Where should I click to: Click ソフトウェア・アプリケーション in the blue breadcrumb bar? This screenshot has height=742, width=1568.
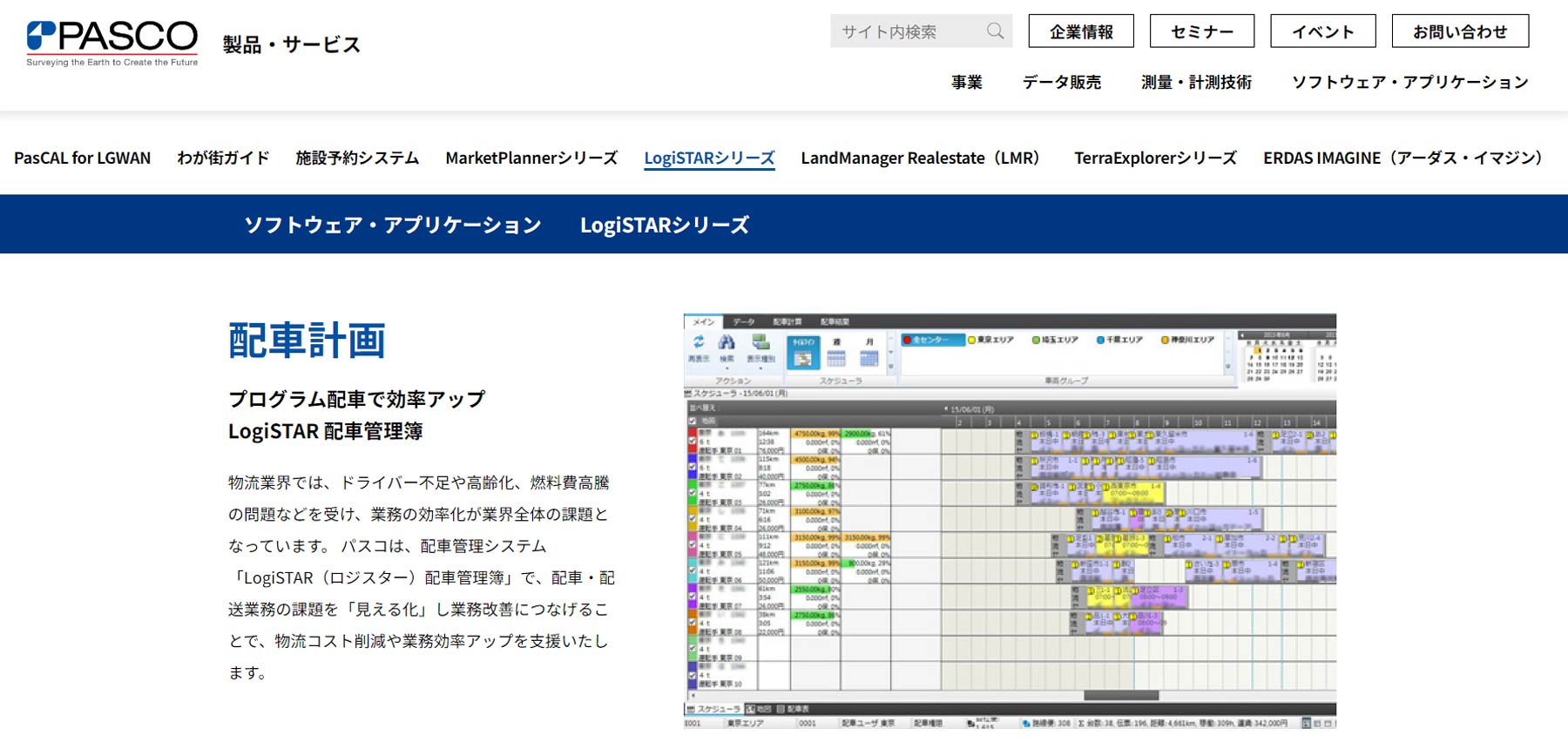click(393, 225)
